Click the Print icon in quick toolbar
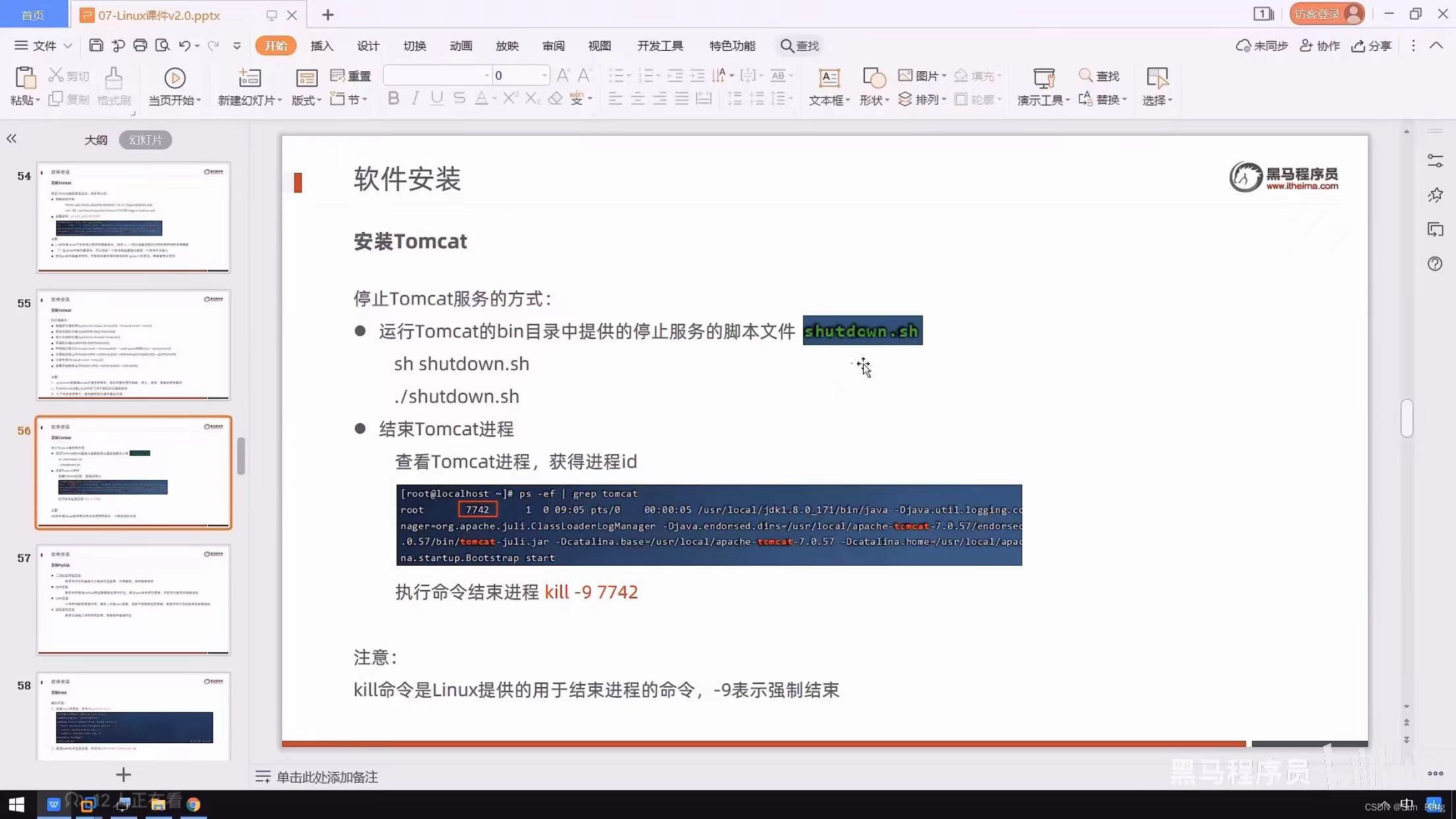Screen dimensions: 1456x819 pyautogui.click(x=140, y=45)
